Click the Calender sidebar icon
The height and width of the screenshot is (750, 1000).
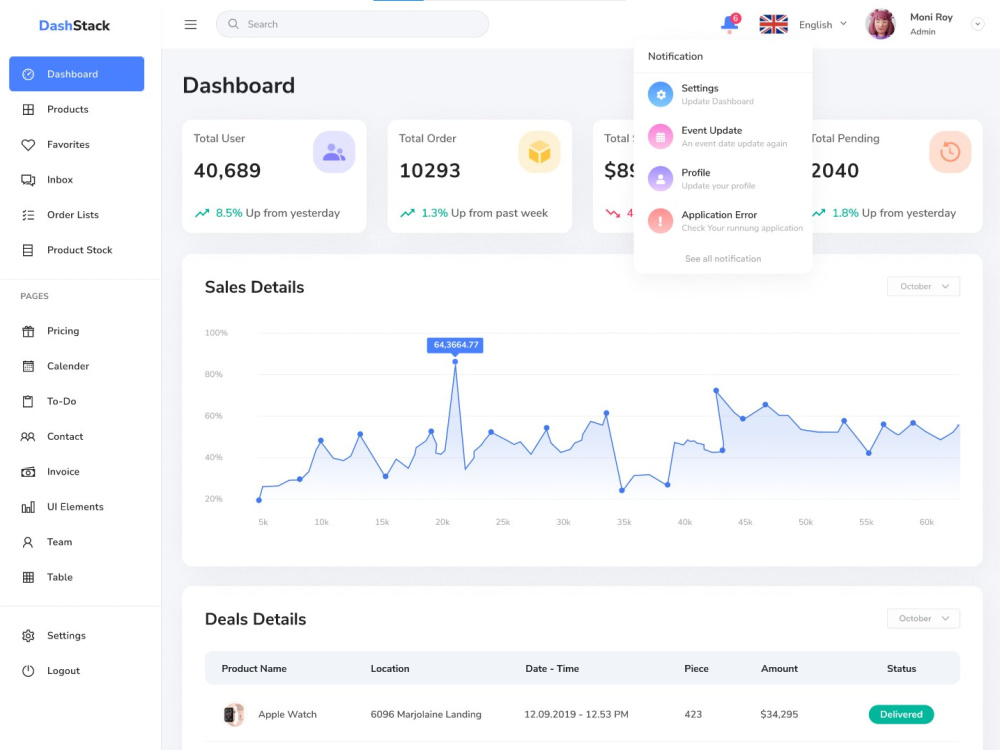(28, 366)
